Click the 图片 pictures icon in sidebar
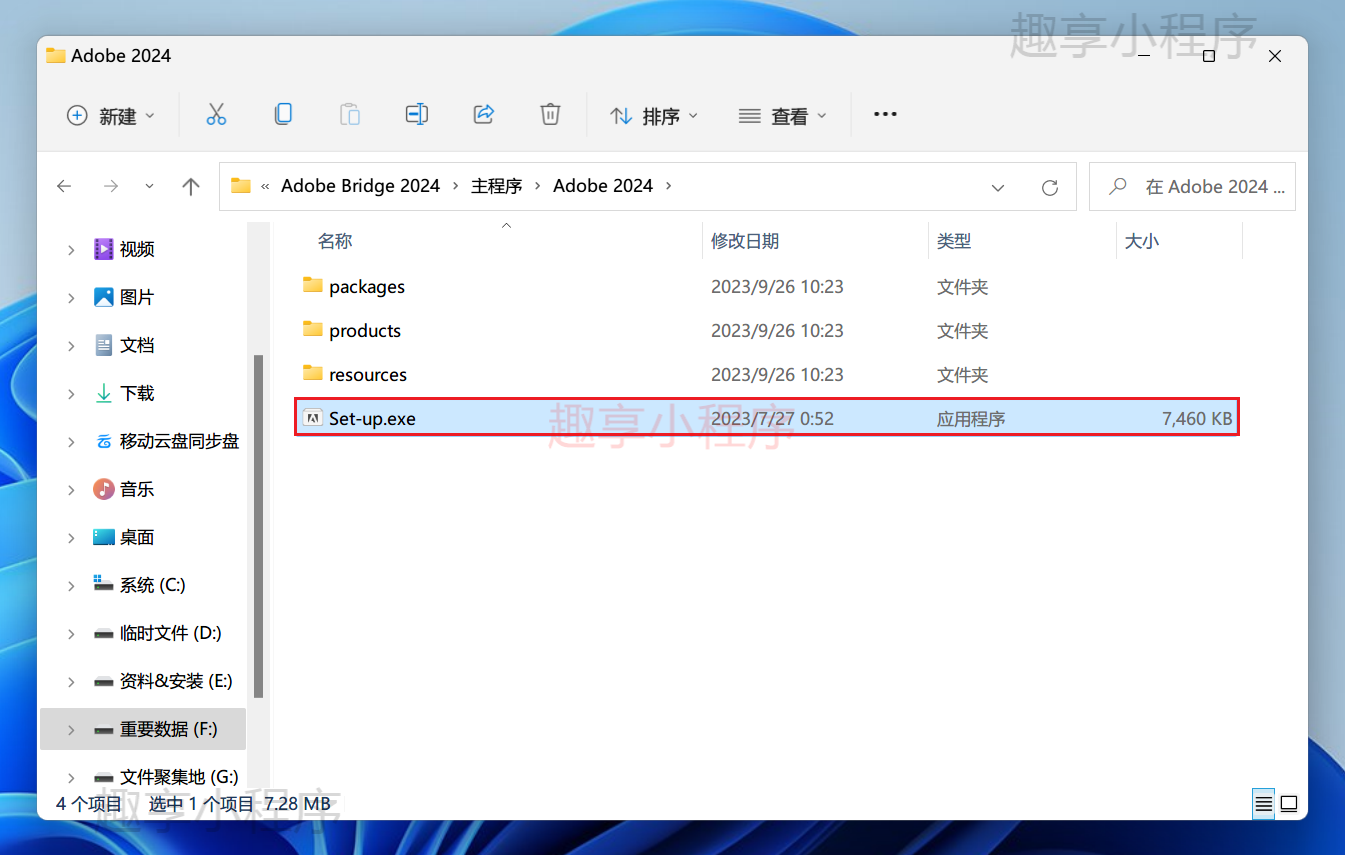 pyautogui.click(x=104, y=297)
